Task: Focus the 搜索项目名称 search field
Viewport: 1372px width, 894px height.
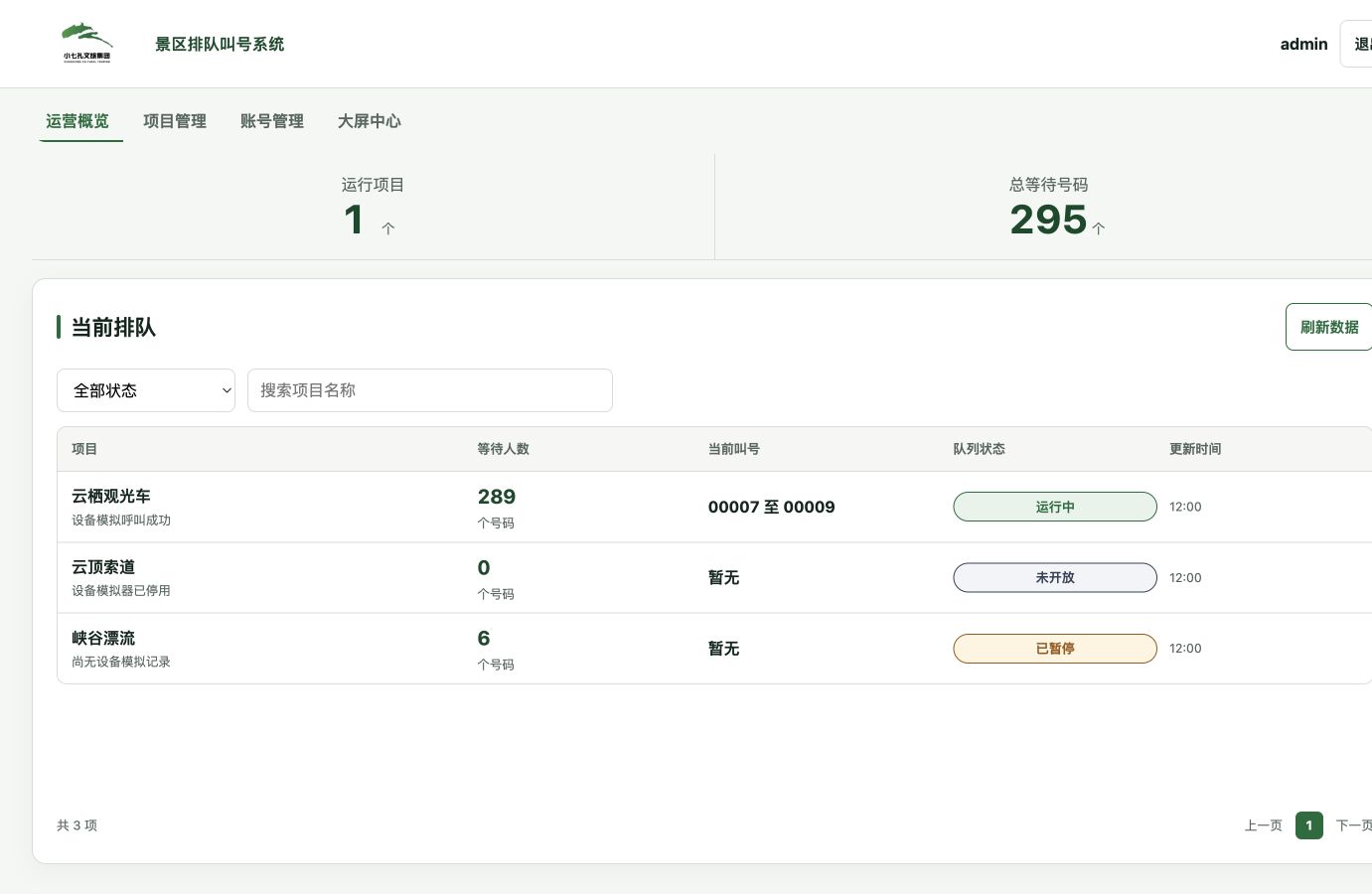Action: [x=430, y=390]
